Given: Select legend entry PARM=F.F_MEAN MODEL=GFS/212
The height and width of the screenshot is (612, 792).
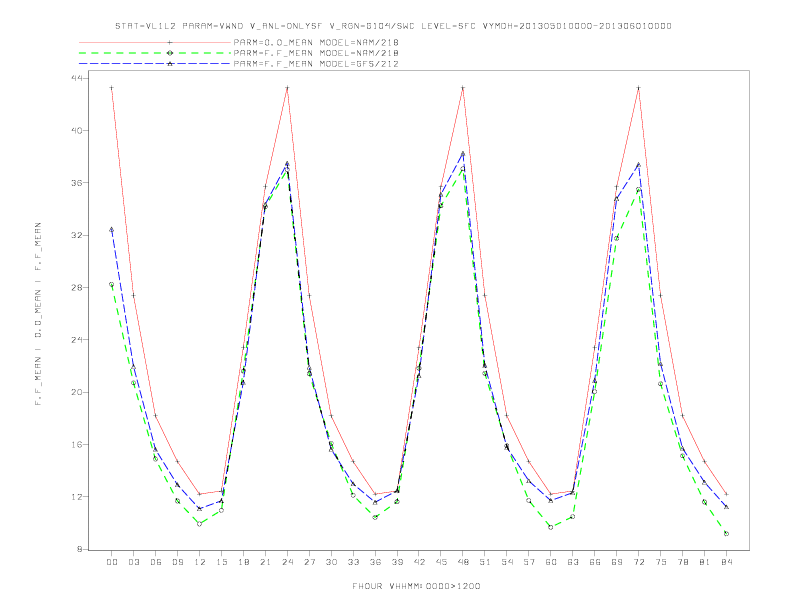Looking at the screenshot, I should coord(316,64).
